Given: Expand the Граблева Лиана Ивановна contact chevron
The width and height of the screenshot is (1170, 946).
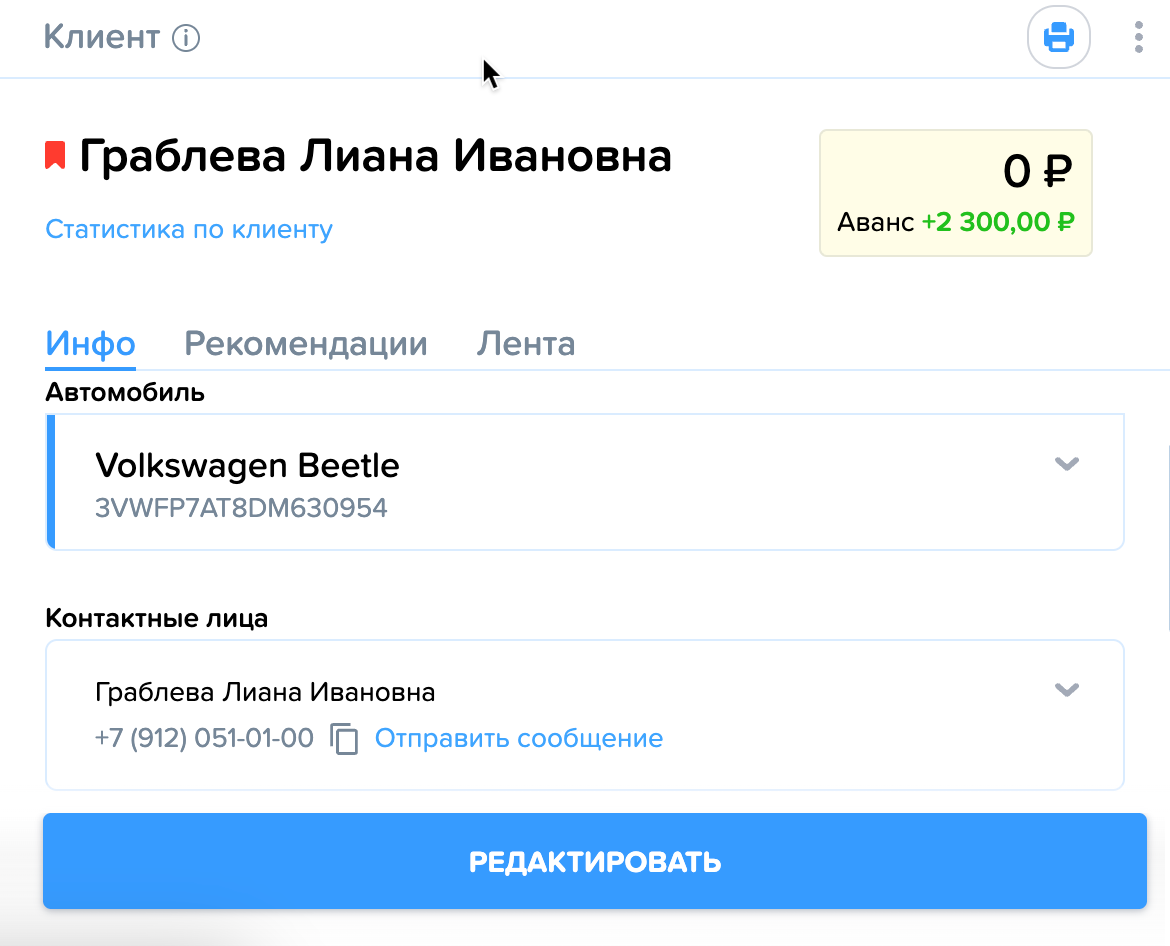Looking at the screenshot, I should (x=1066, y=689).
